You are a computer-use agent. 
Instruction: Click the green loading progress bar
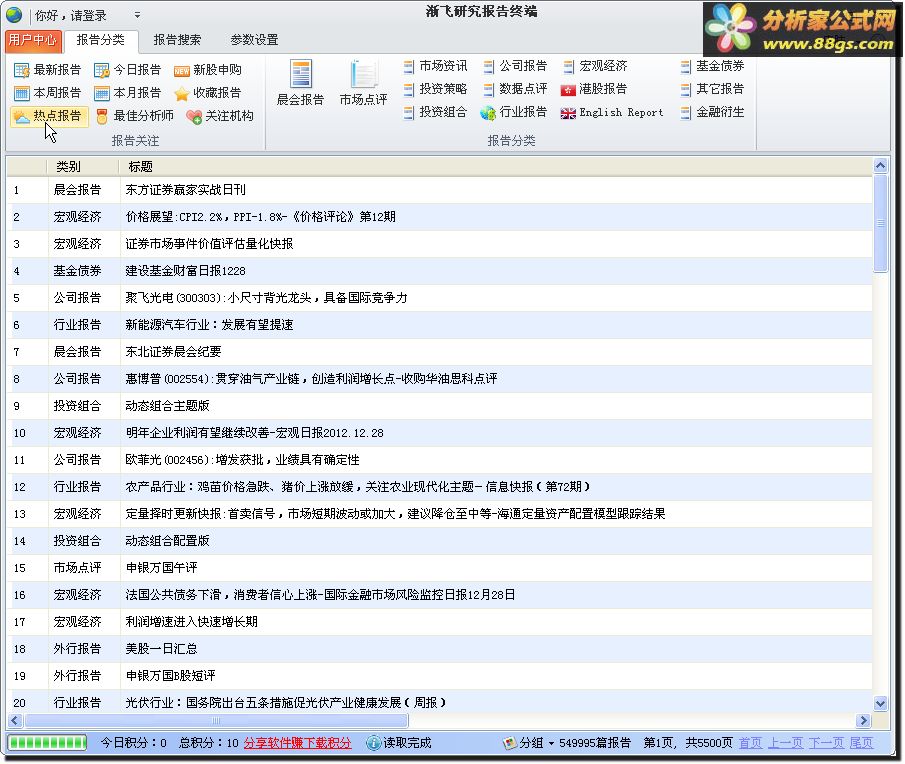[x=47, y=743]
